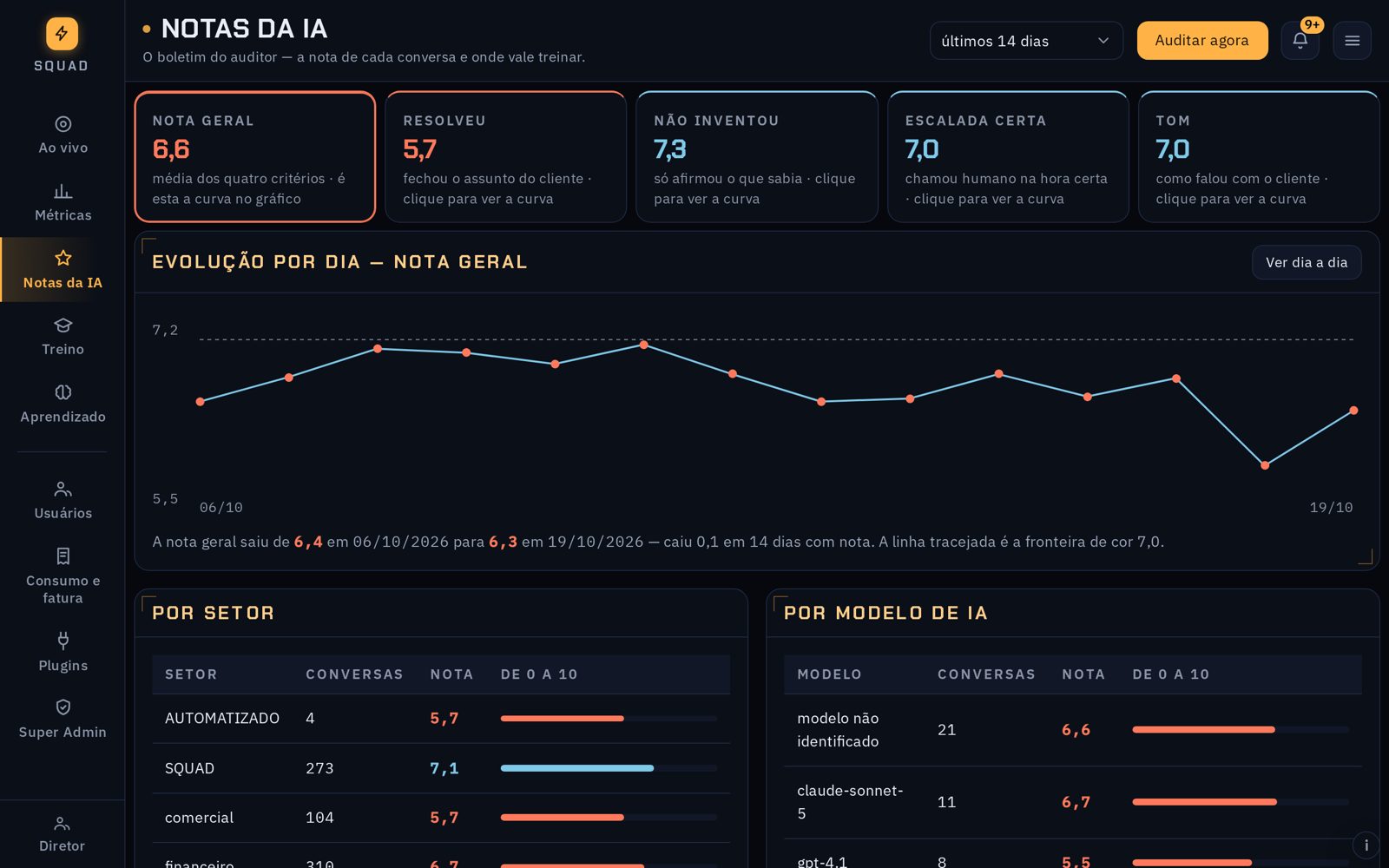Click the SQUAD sector name in table

(189, 768)
